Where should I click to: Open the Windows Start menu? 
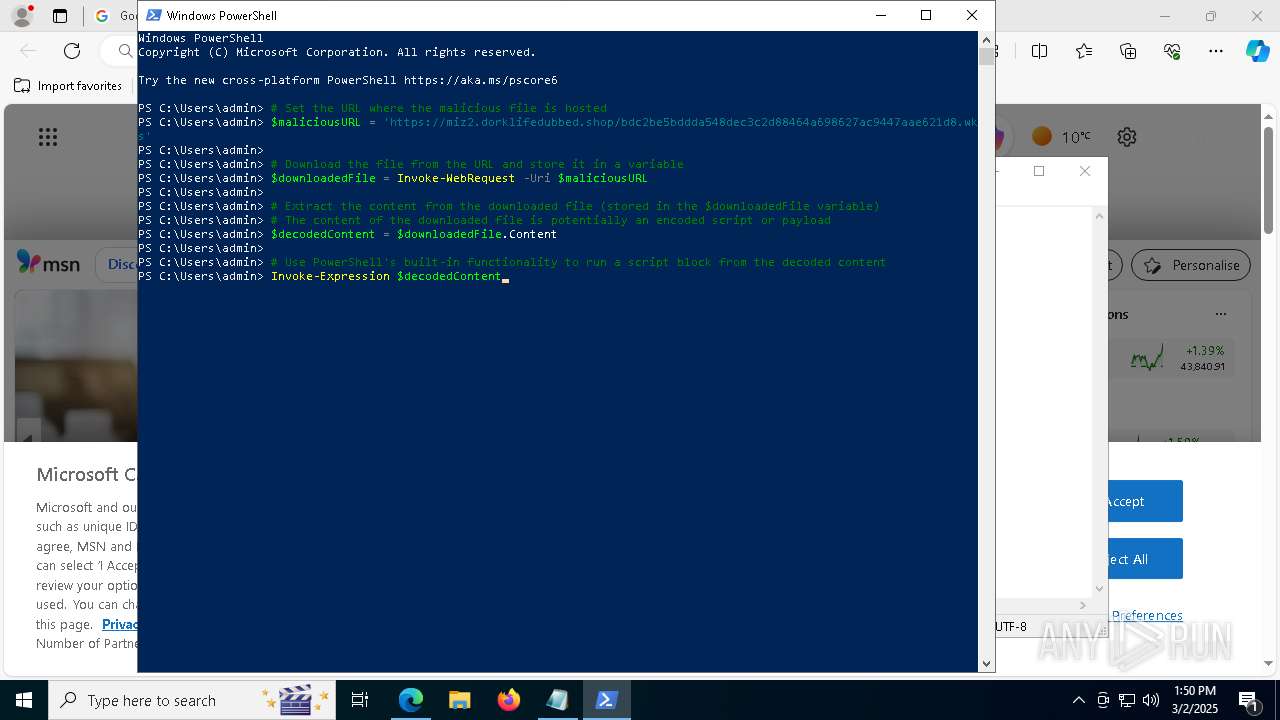[24, 700]
